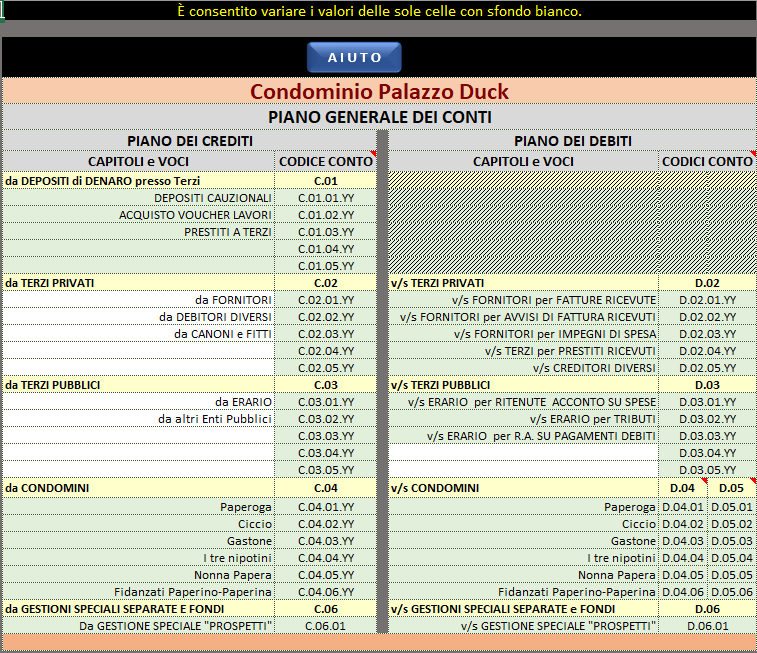Select the 'da TERZI PUBBLICI' chapter cell

pos(139,385)
